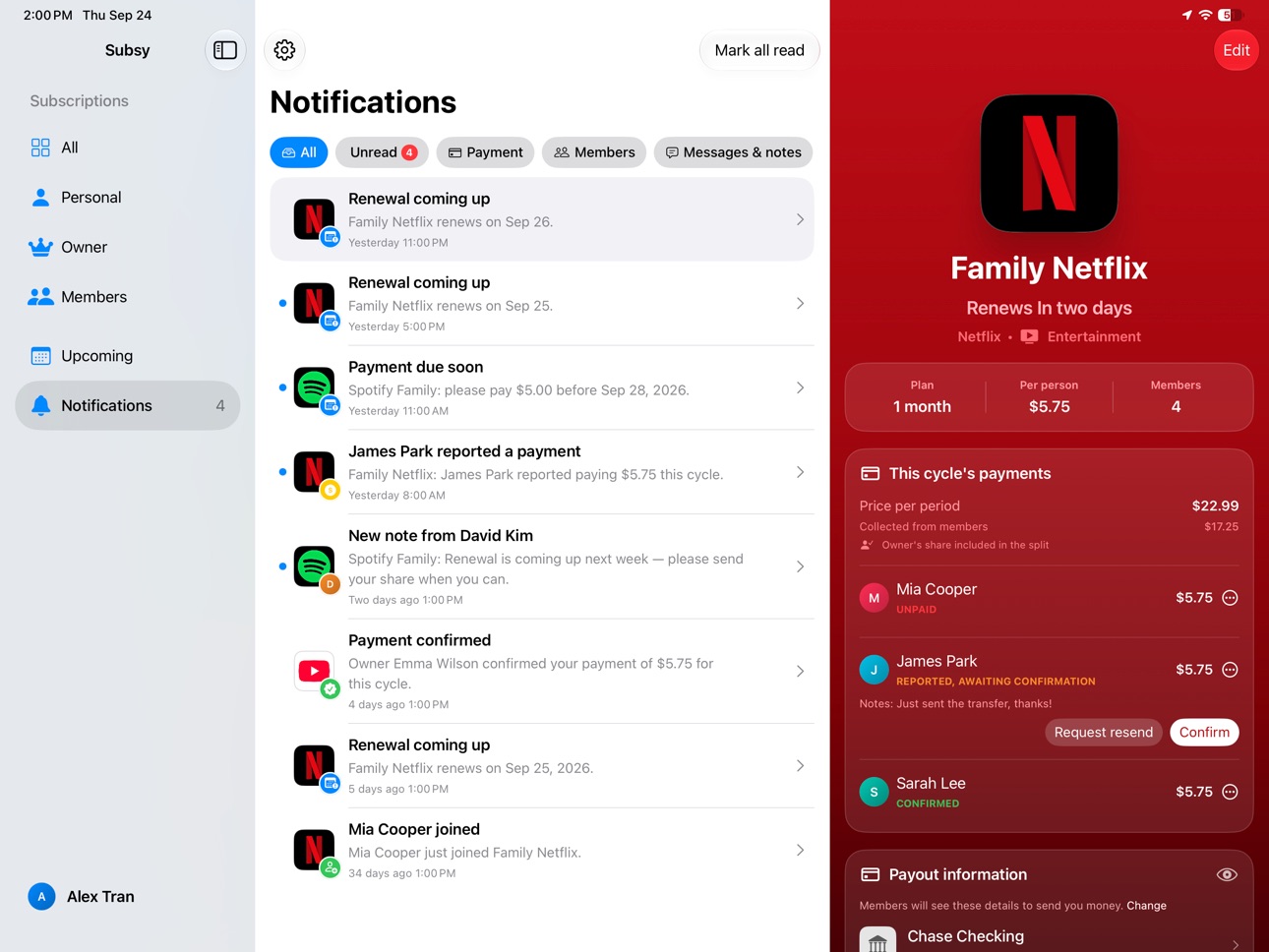
Task: Open Renewal coming up Sep 25, 2026 notification
Action: point(542,766)
